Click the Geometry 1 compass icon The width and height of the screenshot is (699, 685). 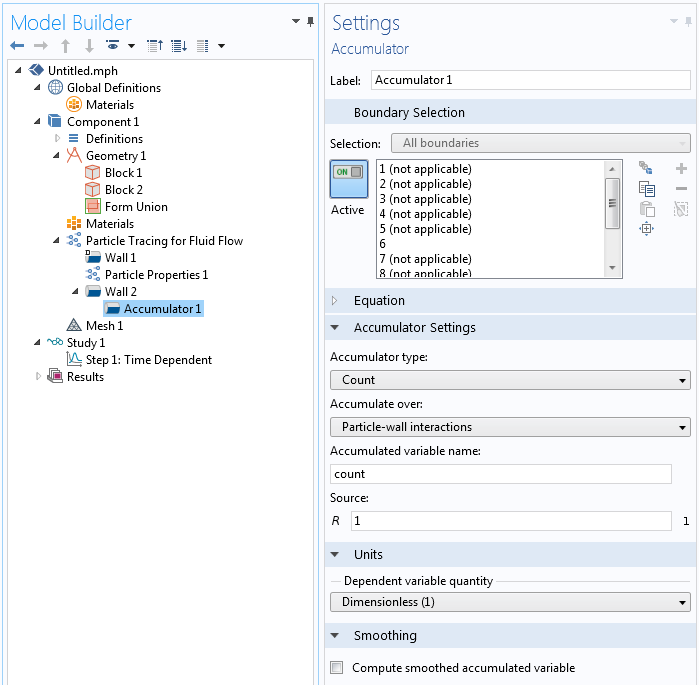tap(74, 155)
